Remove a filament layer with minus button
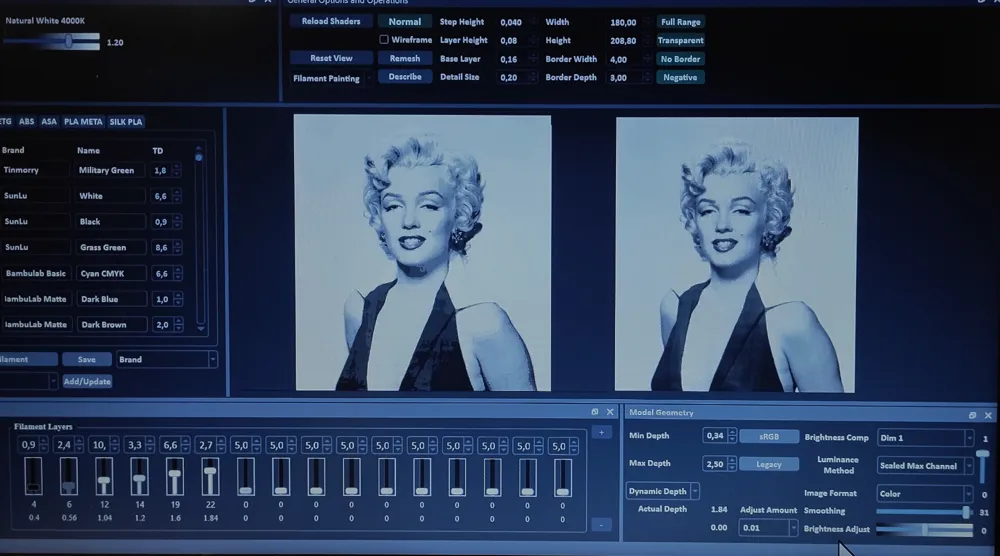This screenshot has width=1000, height=556. 601,525
